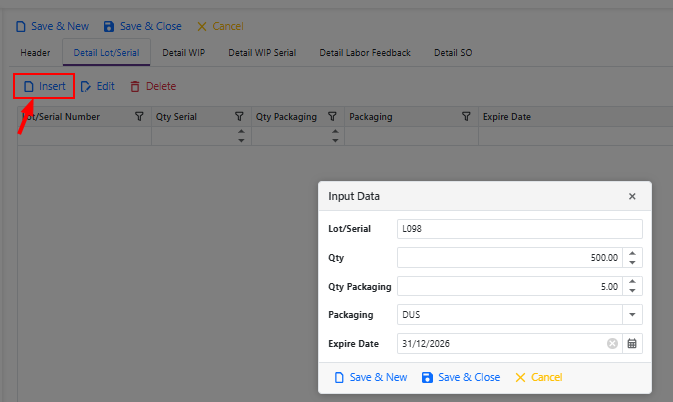Click dialog Cancel button
673x402 pixels.
pyautogui.click(x=539, y=377)
